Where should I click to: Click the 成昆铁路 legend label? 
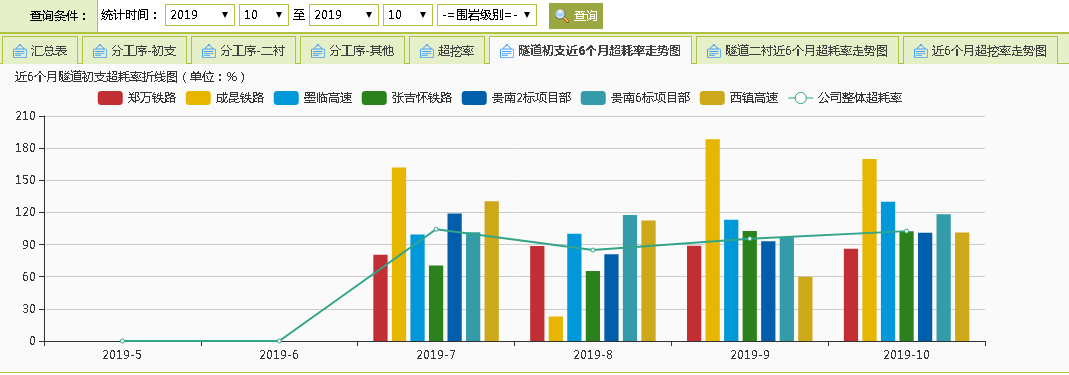239,98
